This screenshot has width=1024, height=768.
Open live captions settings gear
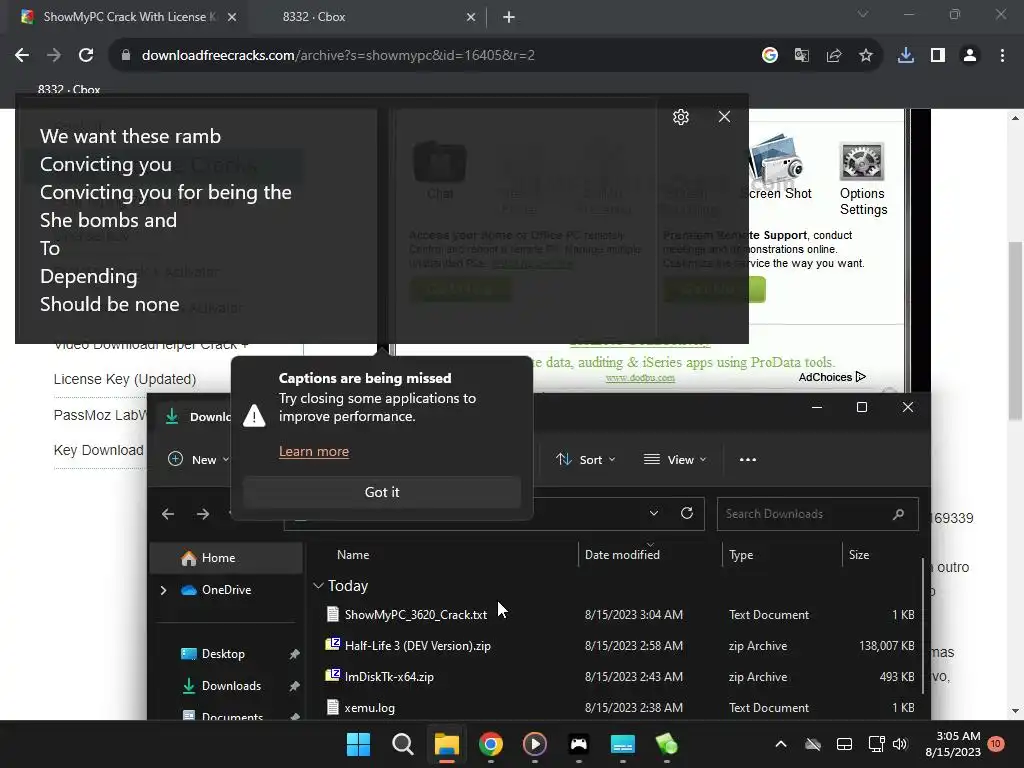pos(680,117)
